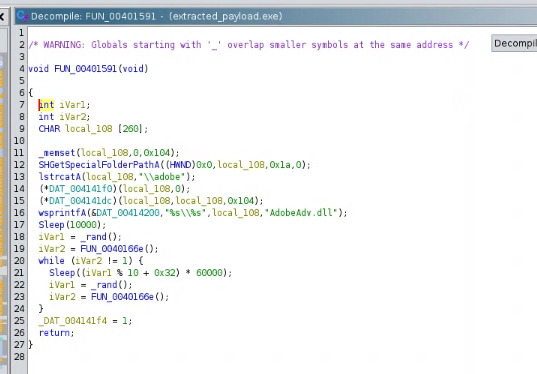The width and height of the screenshot is (537, 374).
Task: Click iVar2 declaration on line 8
Action: tap(72, 117)
